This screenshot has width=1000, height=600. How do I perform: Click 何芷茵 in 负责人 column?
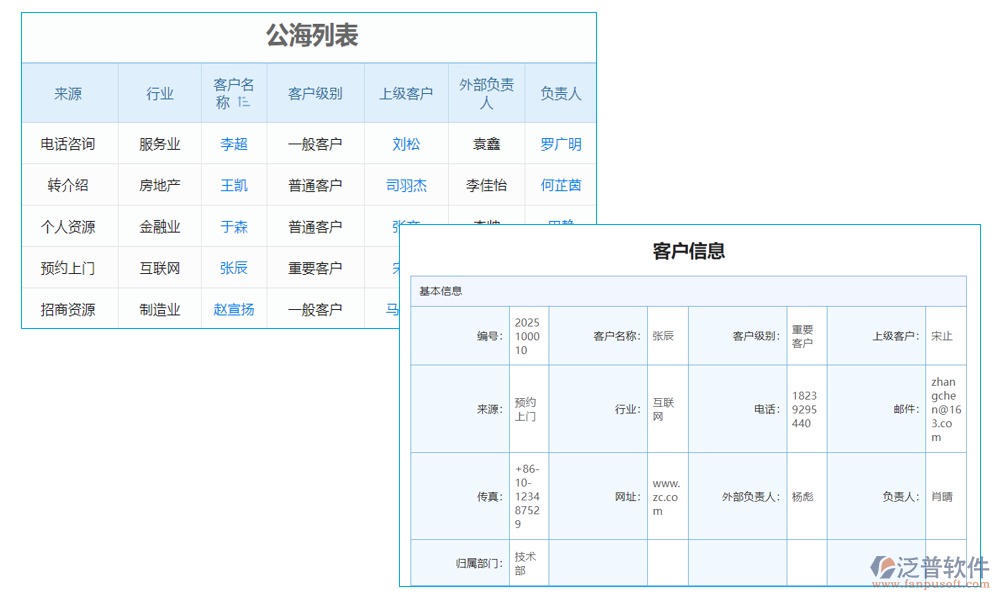[560, 184]
